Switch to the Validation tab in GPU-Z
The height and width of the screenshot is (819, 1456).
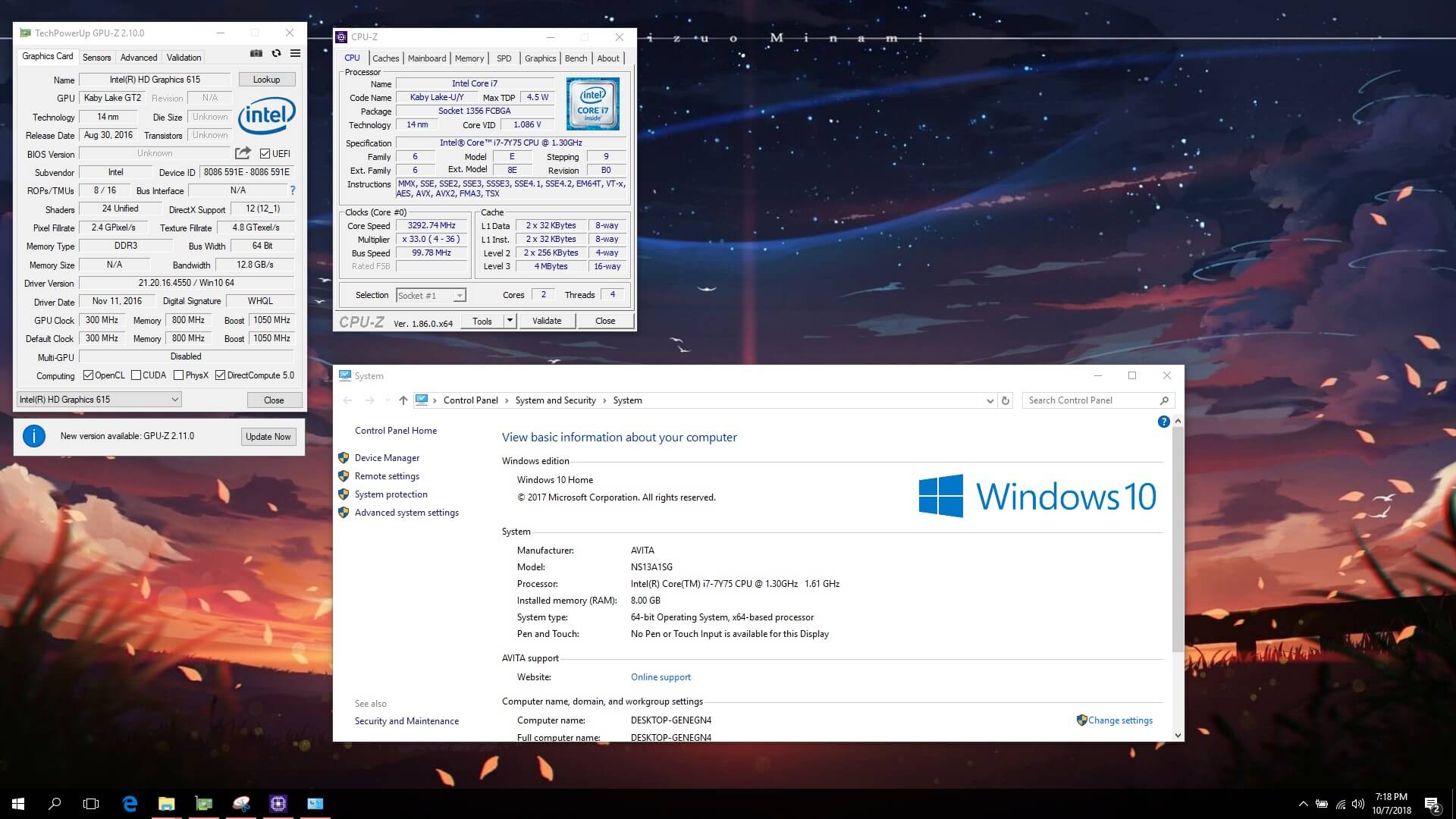(x=184, y=58)
